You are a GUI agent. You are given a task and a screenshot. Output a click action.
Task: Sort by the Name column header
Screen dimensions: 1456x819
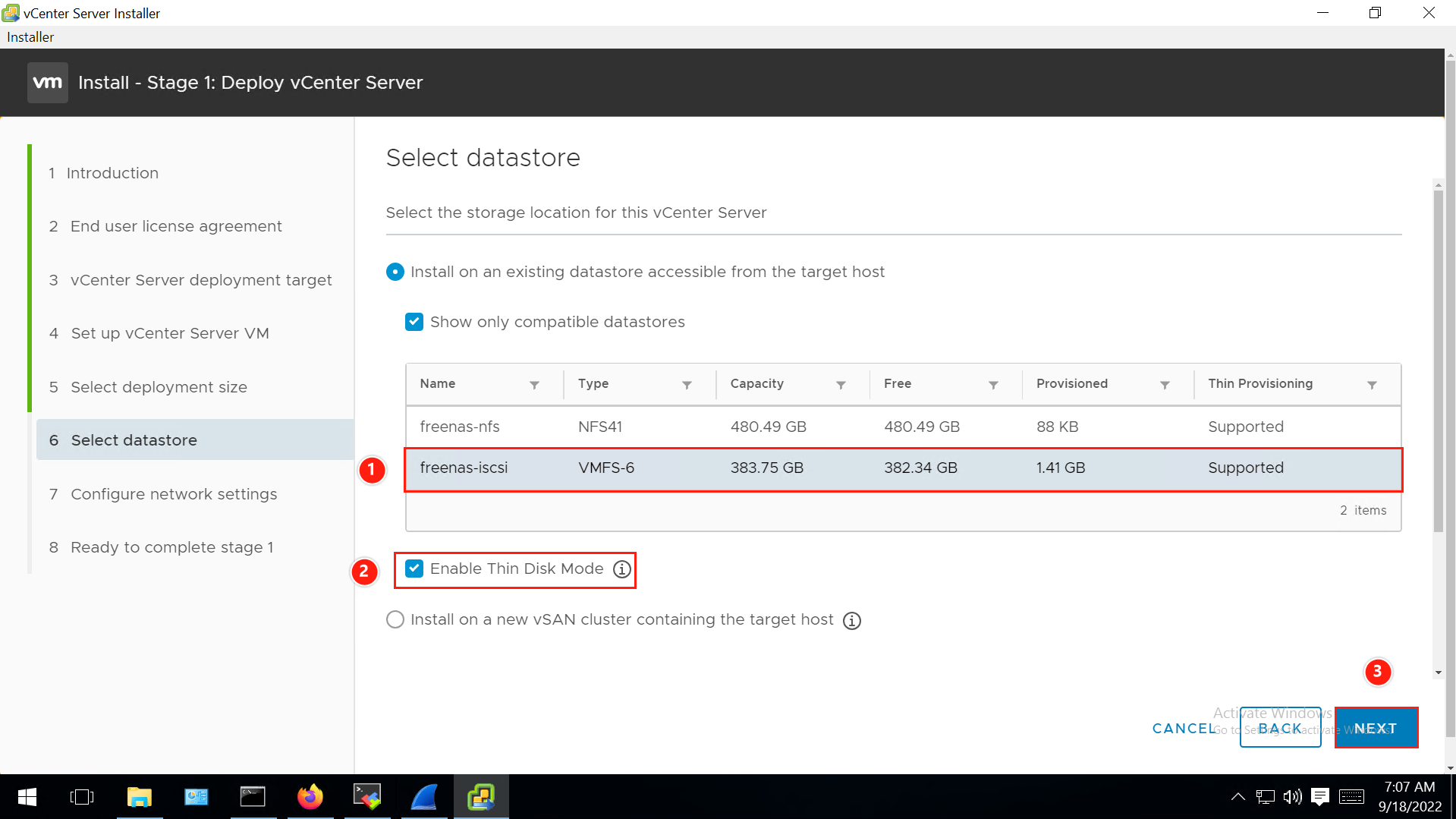tap(438, 384)
